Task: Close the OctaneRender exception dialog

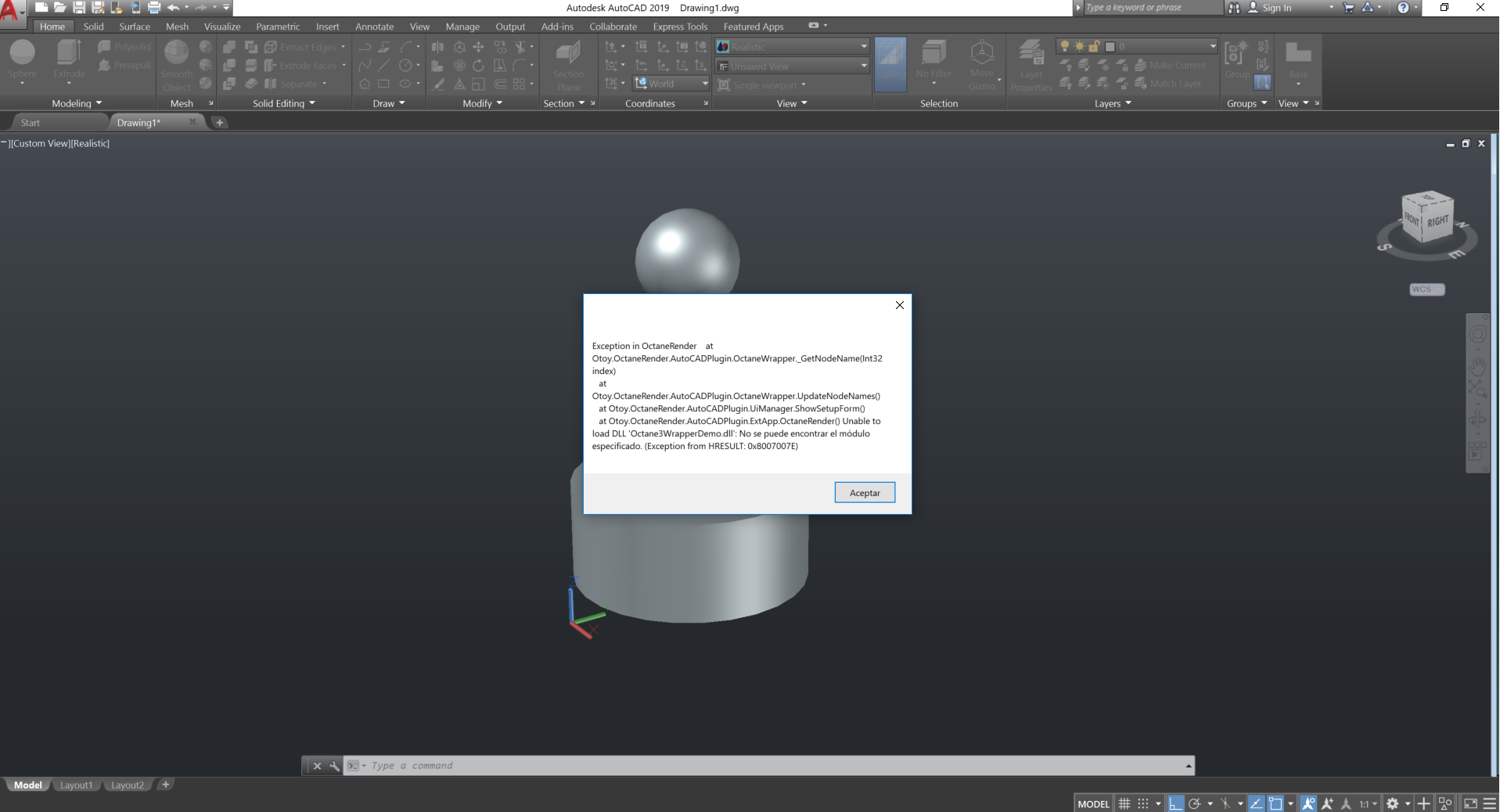Action: click(900, 305)
